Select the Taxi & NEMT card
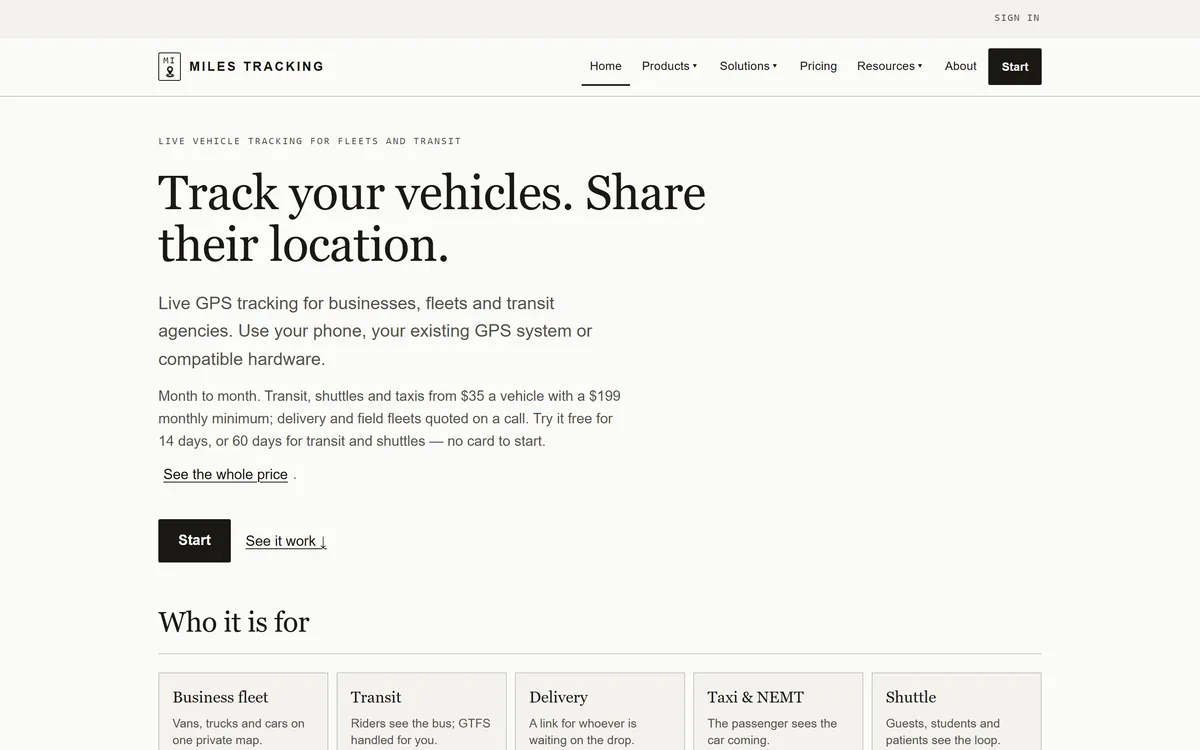This screenshot has width=1200, height=750. coord(778,711)
